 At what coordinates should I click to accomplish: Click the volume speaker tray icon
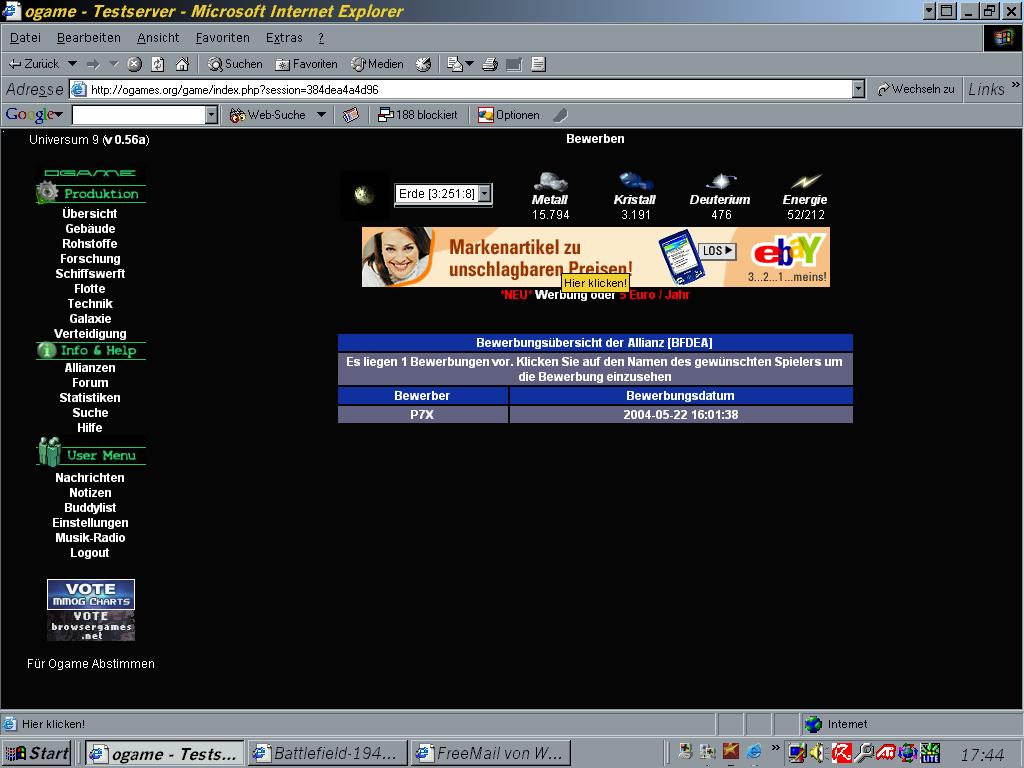817,752
